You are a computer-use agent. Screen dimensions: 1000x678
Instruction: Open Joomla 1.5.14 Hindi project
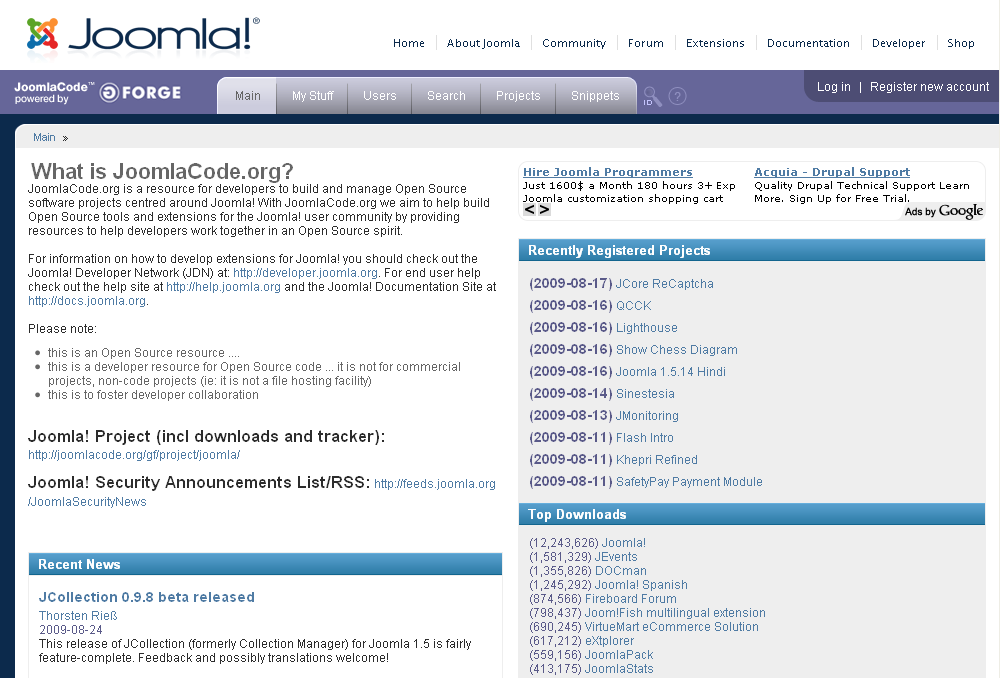(x=670, y=372)
